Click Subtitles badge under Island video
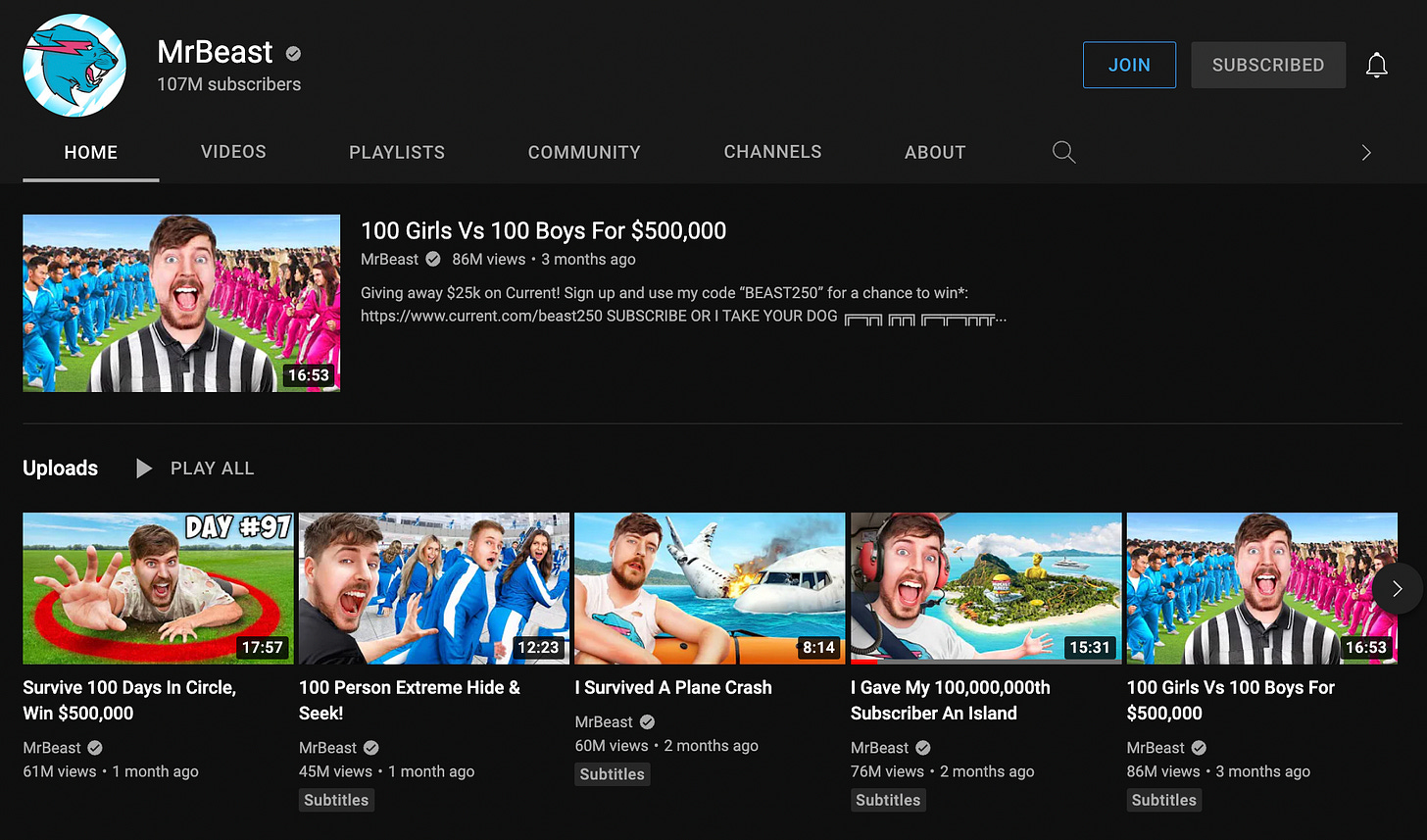This screenshot has width=1427, height=840. (888, 800)
